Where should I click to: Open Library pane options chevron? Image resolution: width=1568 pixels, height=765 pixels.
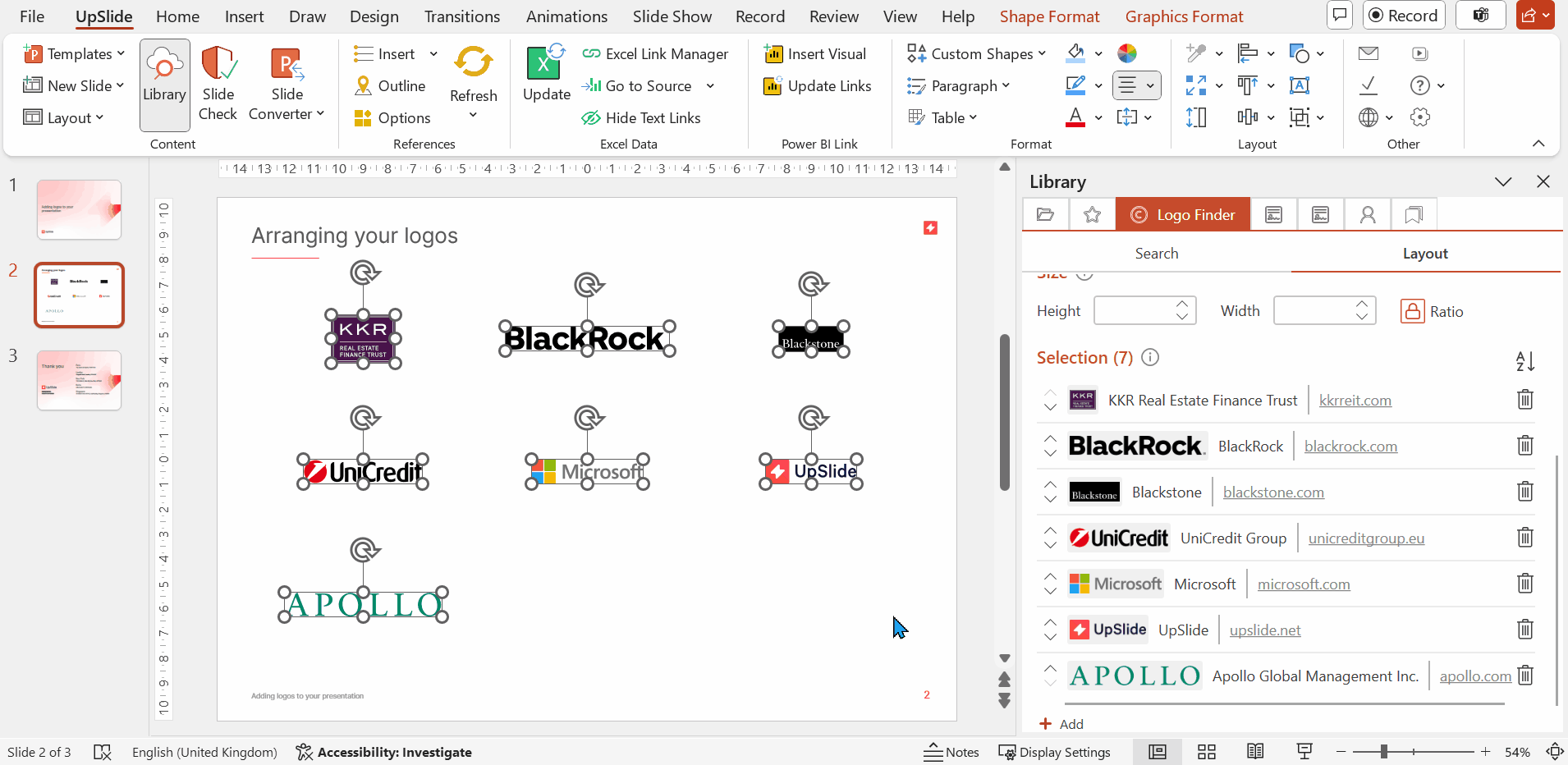(1503, 181)
